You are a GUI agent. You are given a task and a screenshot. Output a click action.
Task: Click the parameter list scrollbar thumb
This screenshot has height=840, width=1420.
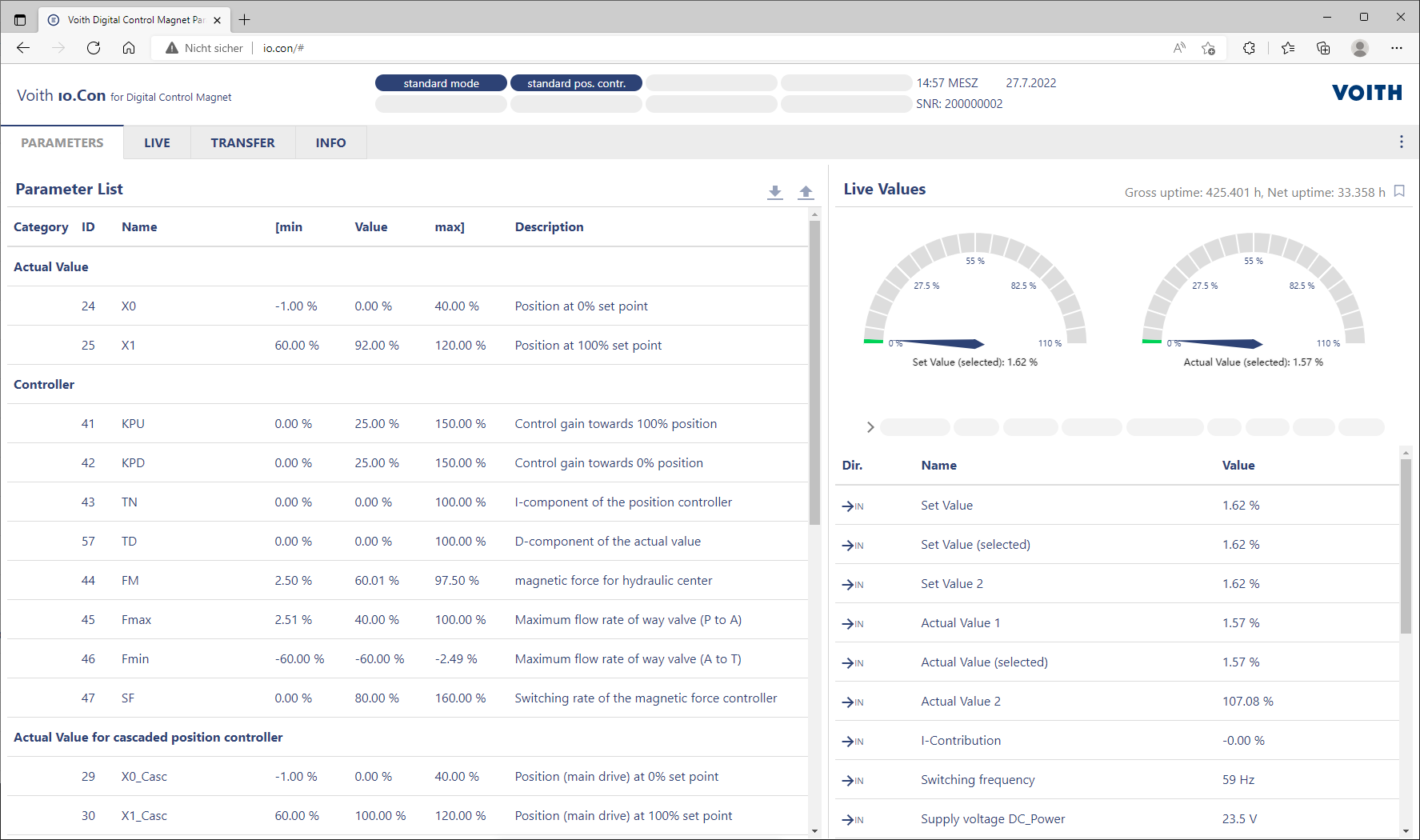click(x=814, y=373)
